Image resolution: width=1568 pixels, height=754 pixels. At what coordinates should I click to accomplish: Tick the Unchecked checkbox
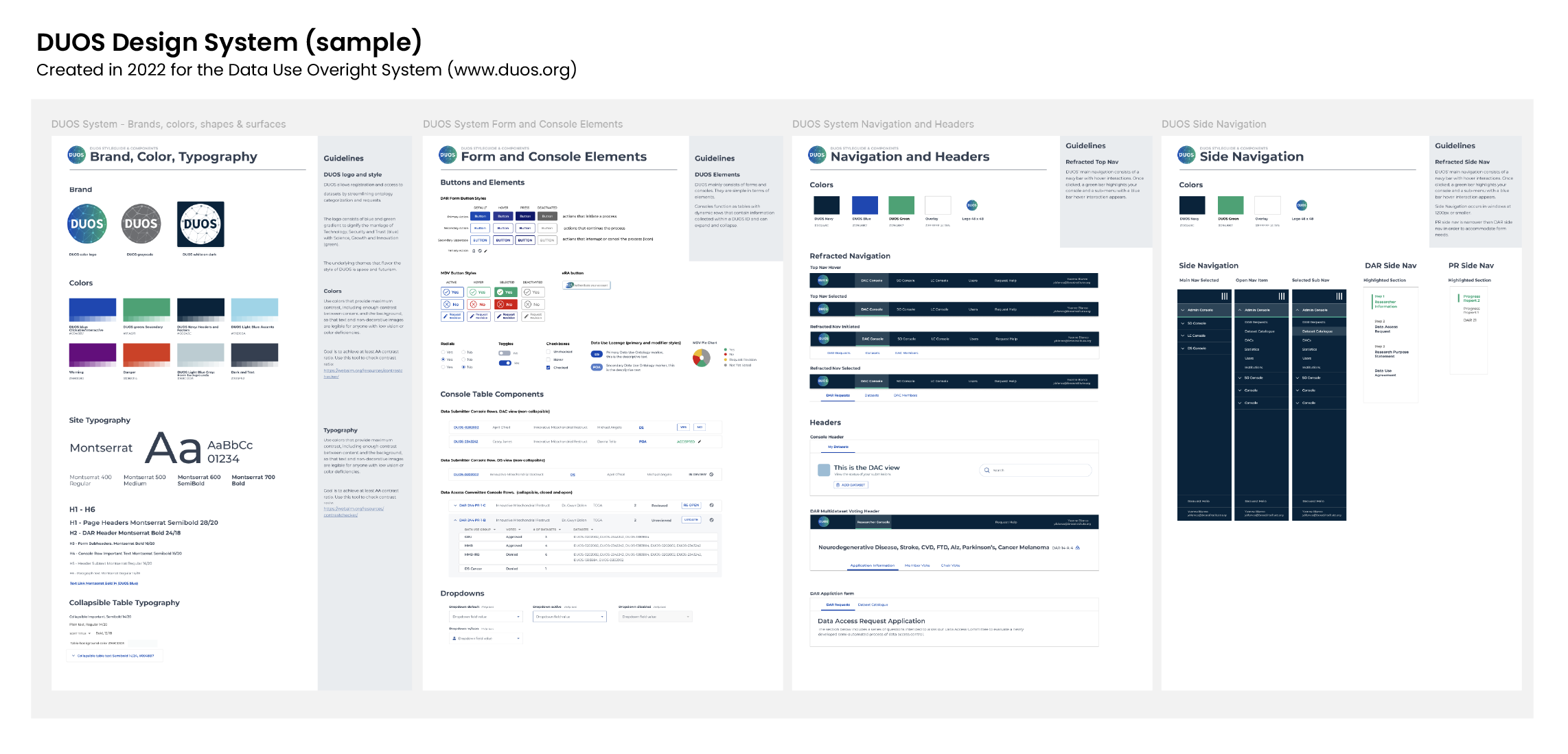pos(548,351)
